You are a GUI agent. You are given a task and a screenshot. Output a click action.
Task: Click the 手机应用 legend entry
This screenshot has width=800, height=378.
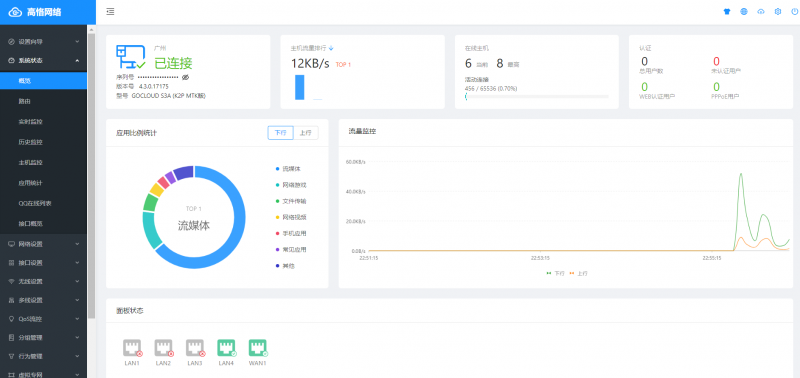coord(291,234)
